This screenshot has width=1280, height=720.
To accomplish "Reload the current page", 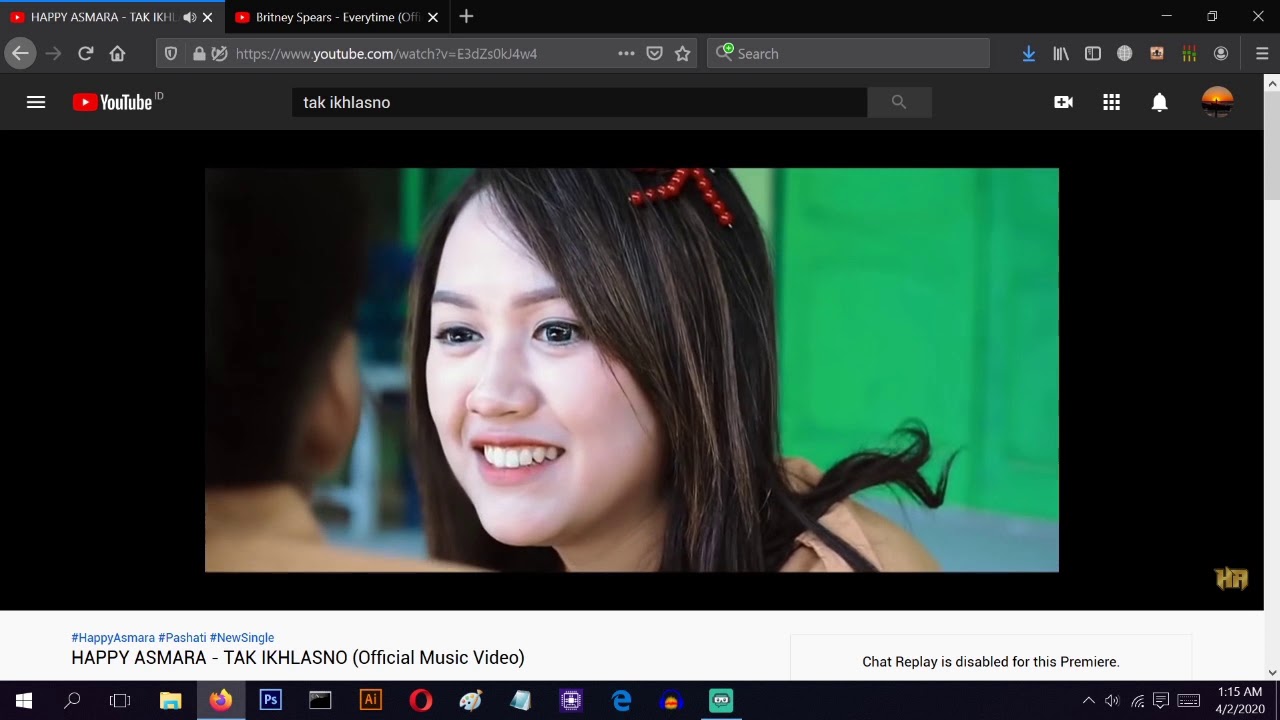I will [86, 54].
